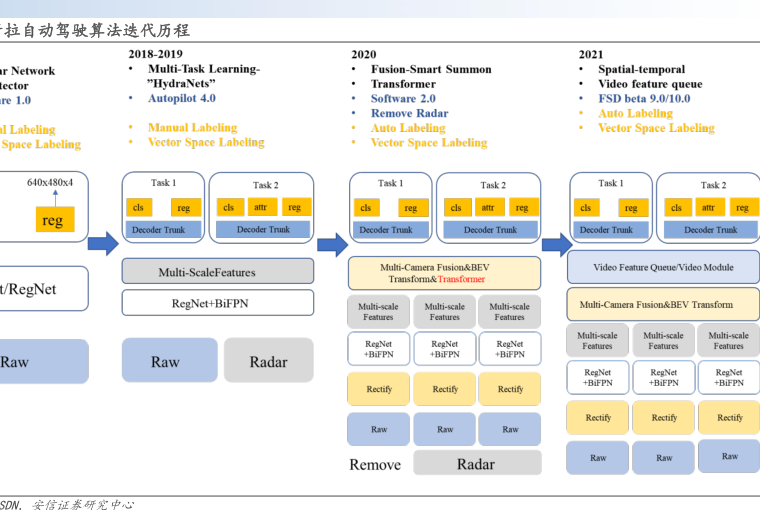This screenshot has width=760, height=510.
Task: Click the "cls" box in 2018-2019 Task 1
Action: pos(139,207)
